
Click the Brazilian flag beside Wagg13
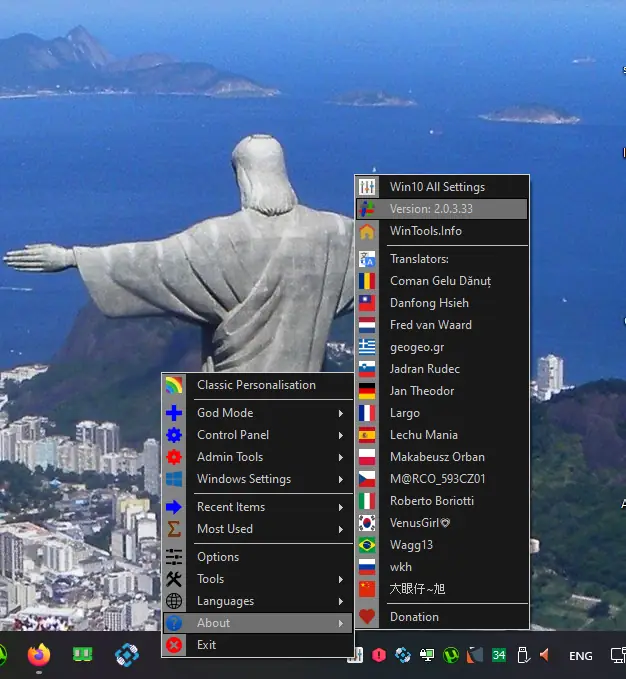[x=367, y=545]
